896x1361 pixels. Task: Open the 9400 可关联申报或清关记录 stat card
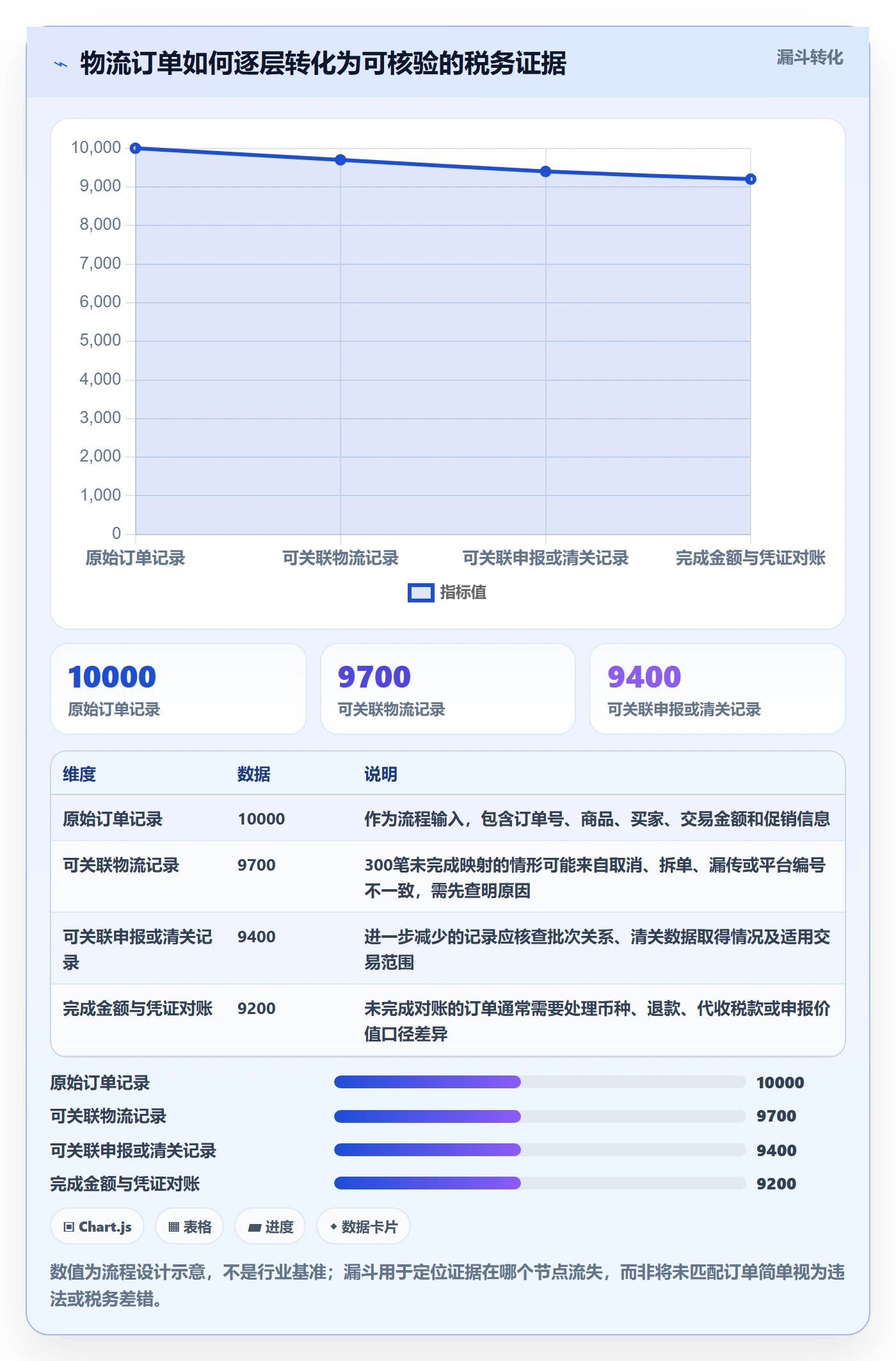click(717, 689)
